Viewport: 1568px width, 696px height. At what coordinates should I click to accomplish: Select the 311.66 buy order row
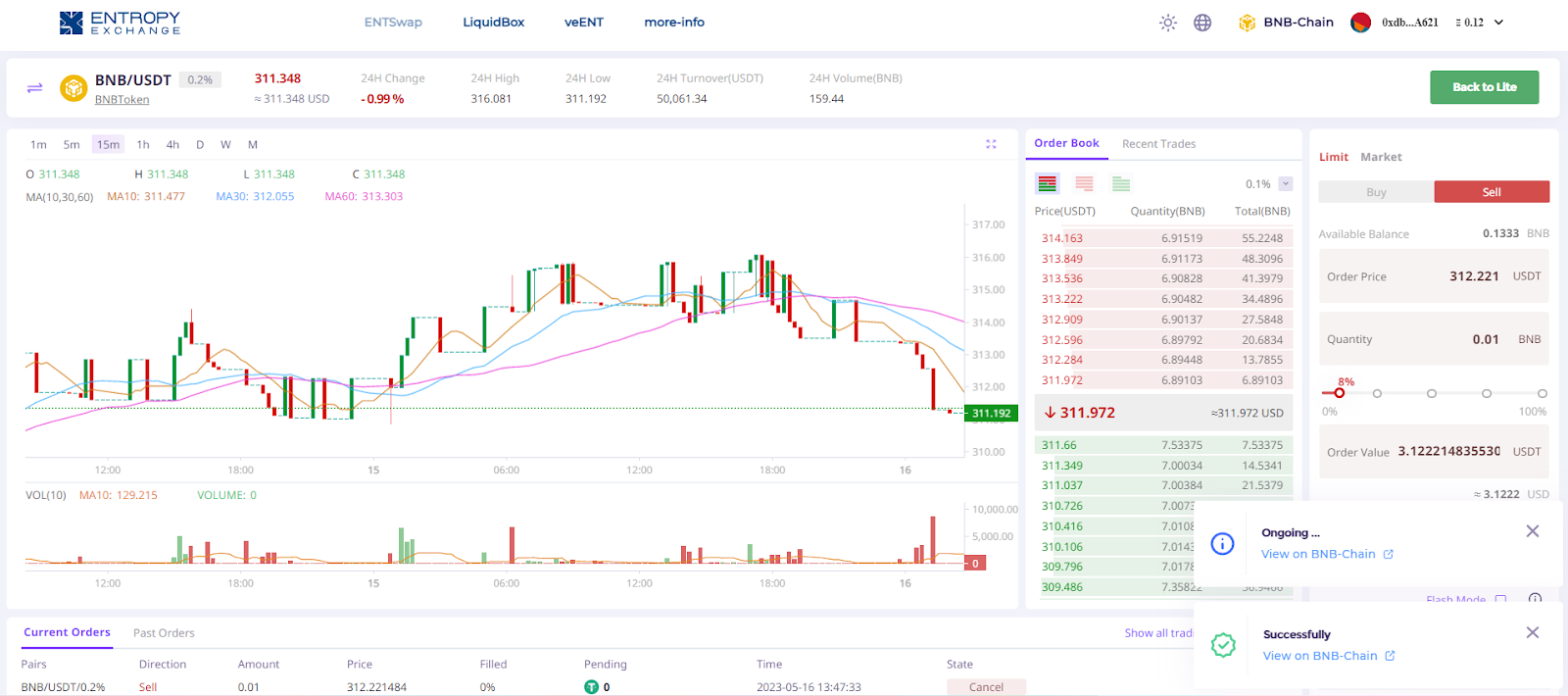(1164, 445)
